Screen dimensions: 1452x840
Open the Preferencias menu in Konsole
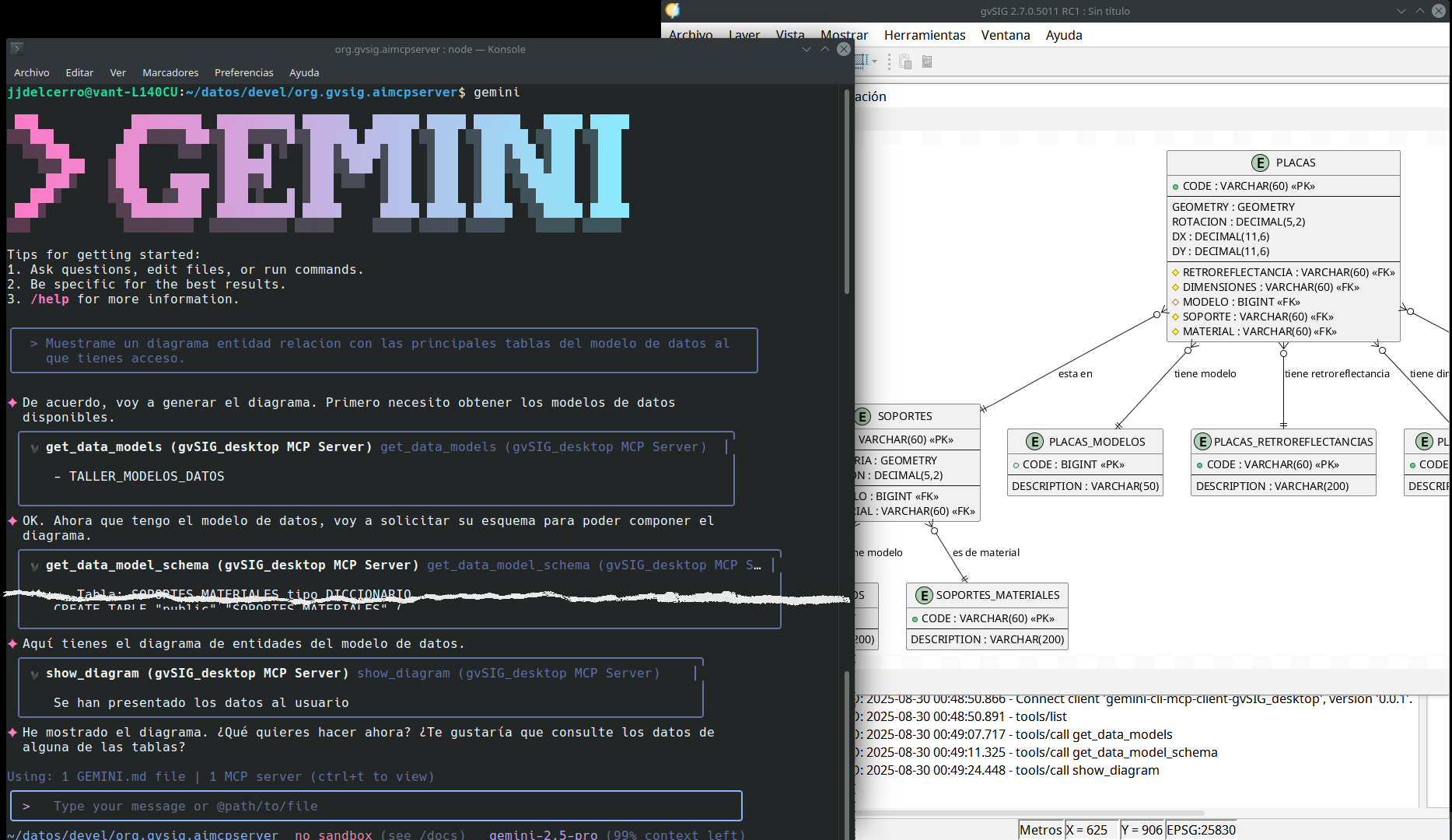coord(243,72)
